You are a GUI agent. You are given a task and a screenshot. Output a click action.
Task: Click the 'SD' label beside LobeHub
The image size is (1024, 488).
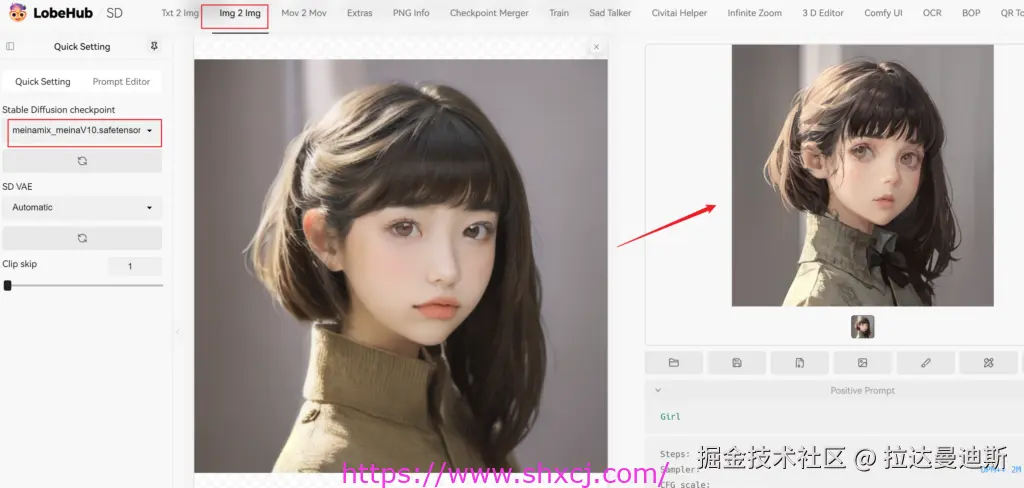114,13
